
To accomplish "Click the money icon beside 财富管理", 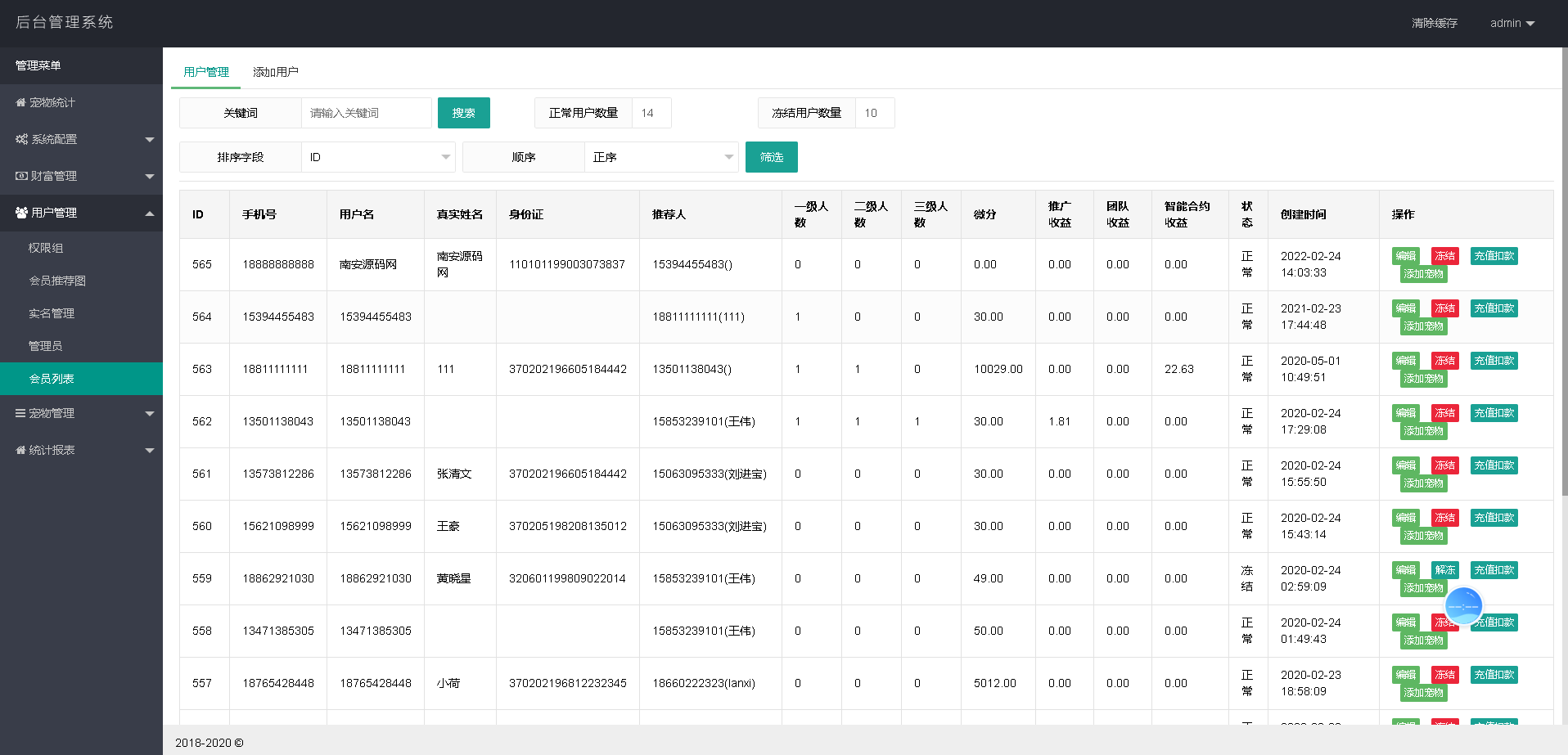I will click(x=21, y=177).
